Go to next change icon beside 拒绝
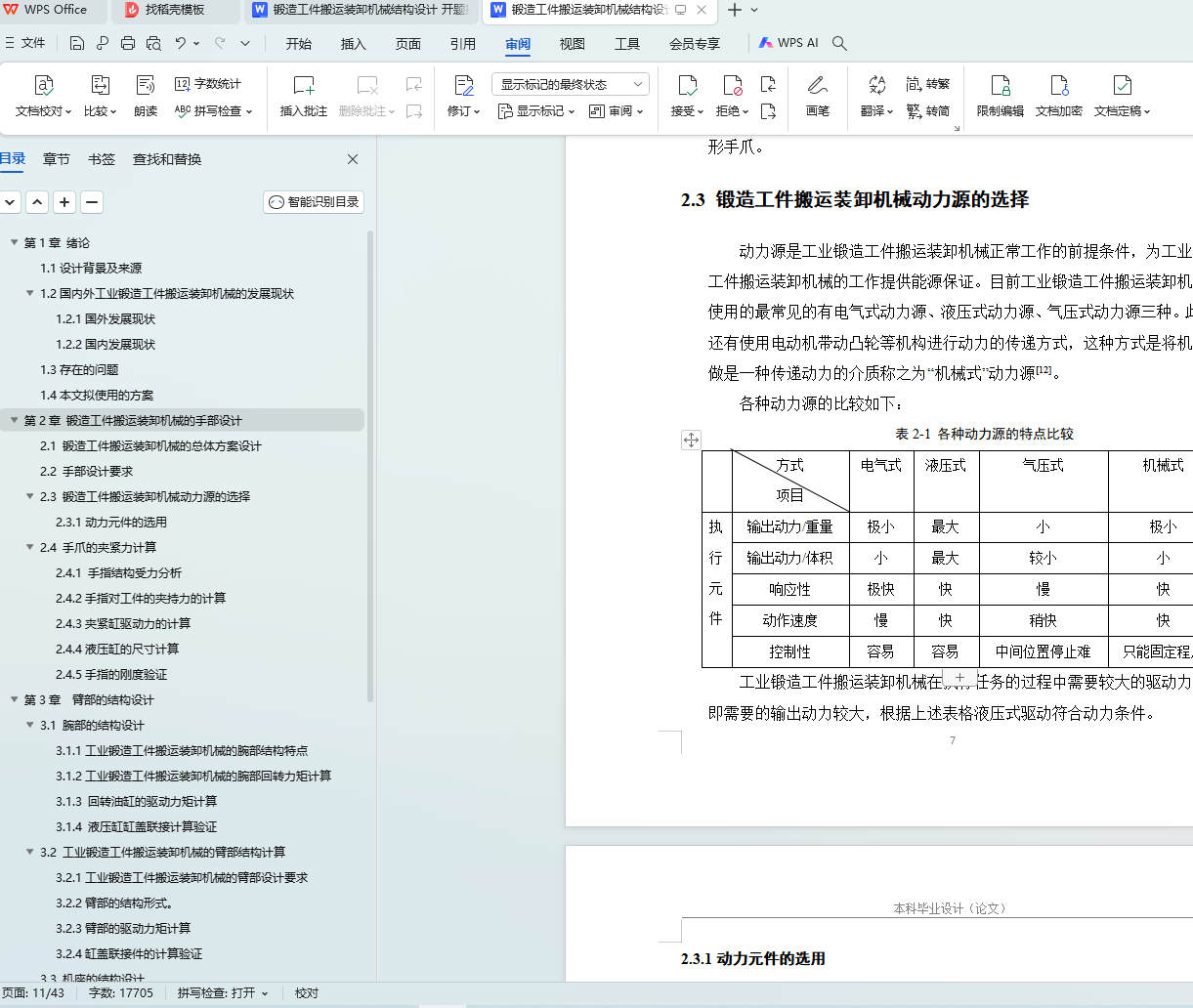Image resolution: width=1193 pixels, height=1008 pixels. point(769,111)
